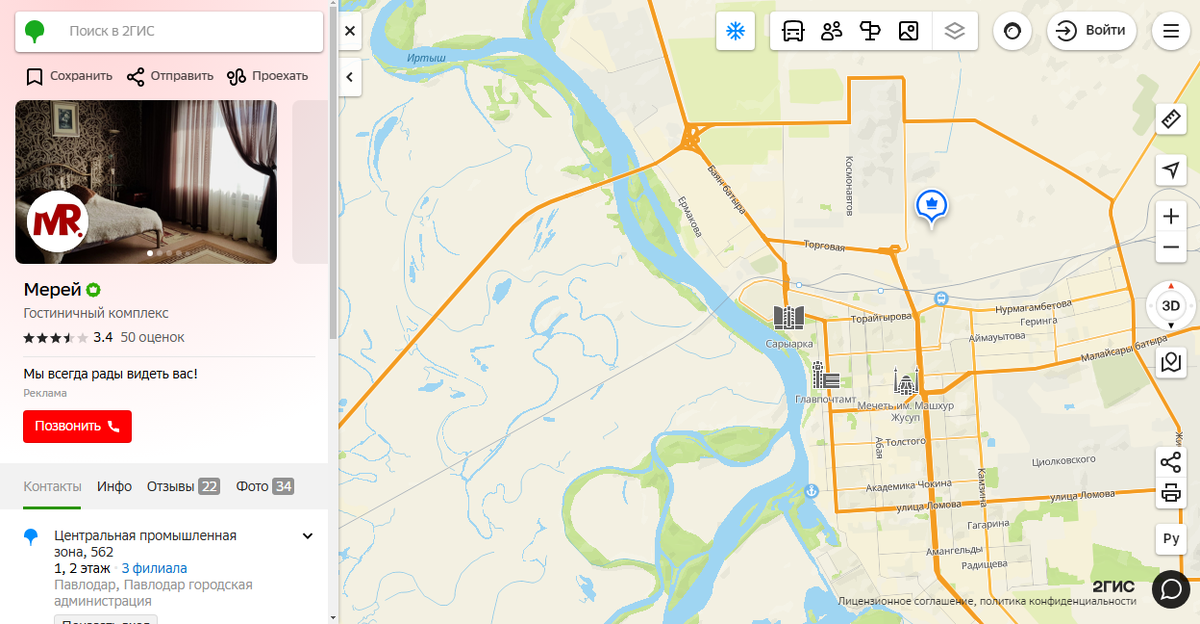This screenshot has height=624, width=1200.
Task: Click the "Мы всегда рады видеть вас!" ad text
Action: (x=111, y=374)
